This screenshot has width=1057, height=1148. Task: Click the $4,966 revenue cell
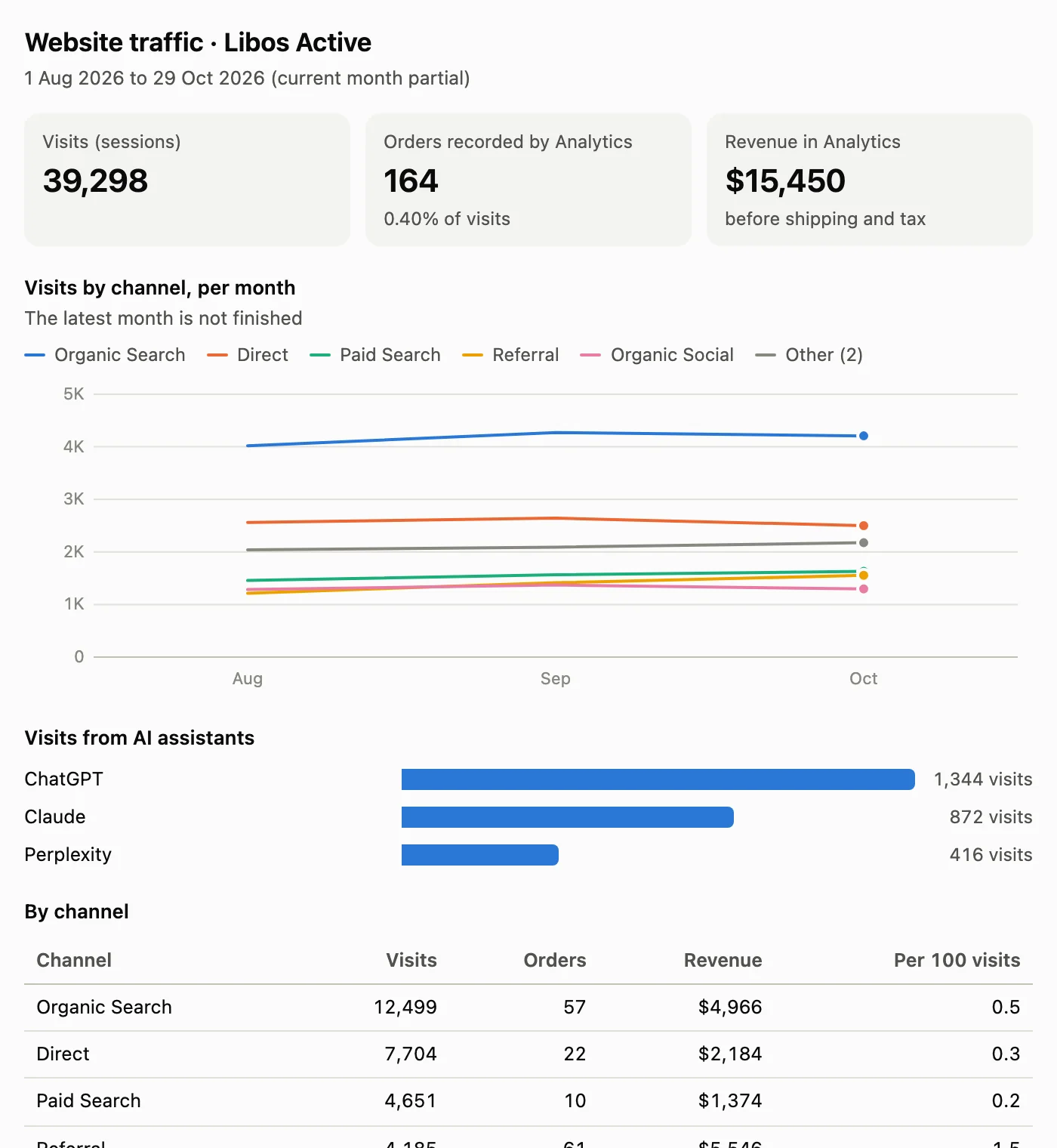[730, 1007]
